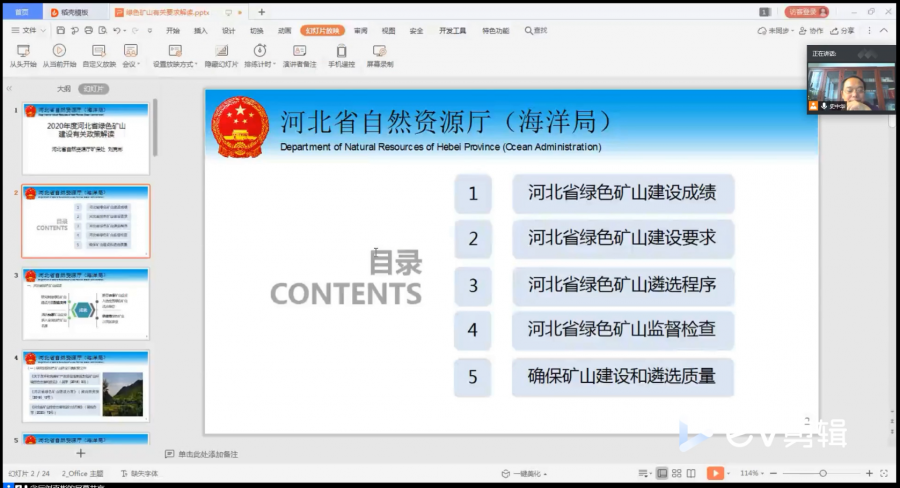
Task: Click the 分享 share button
Action: 842,30
